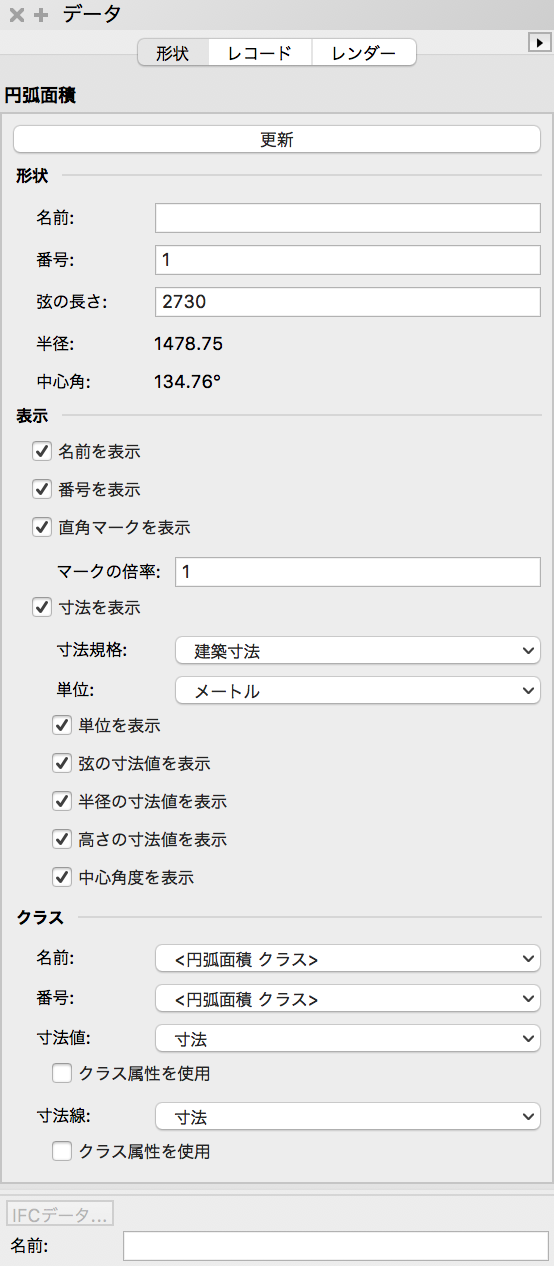
Task: Toggle 直角マークを表示 checkbox
Action: (x=42, y=527)
